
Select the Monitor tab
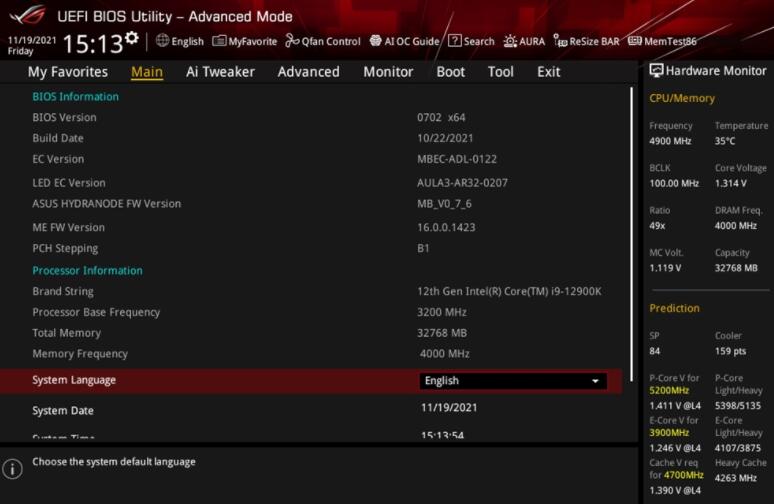tap(388, 72)
